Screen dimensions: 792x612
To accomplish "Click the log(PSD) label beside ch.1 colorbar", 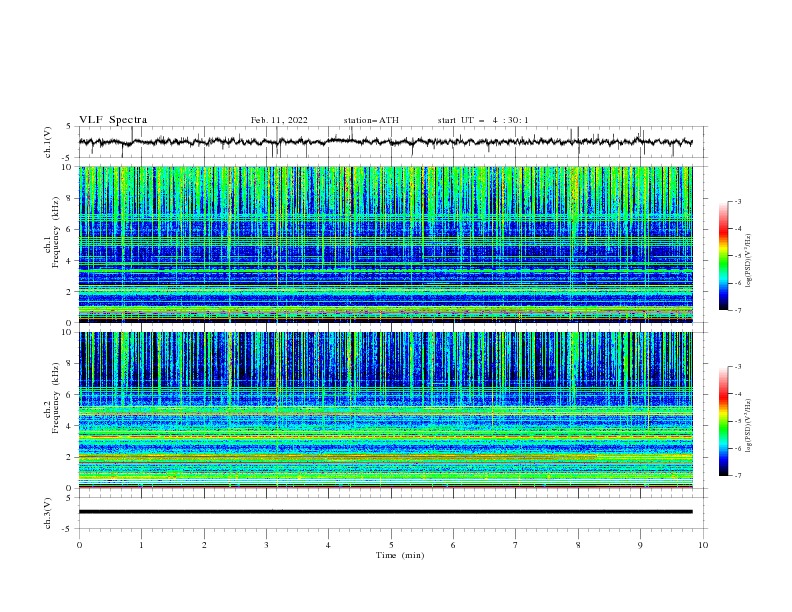I will coord(748,261).
